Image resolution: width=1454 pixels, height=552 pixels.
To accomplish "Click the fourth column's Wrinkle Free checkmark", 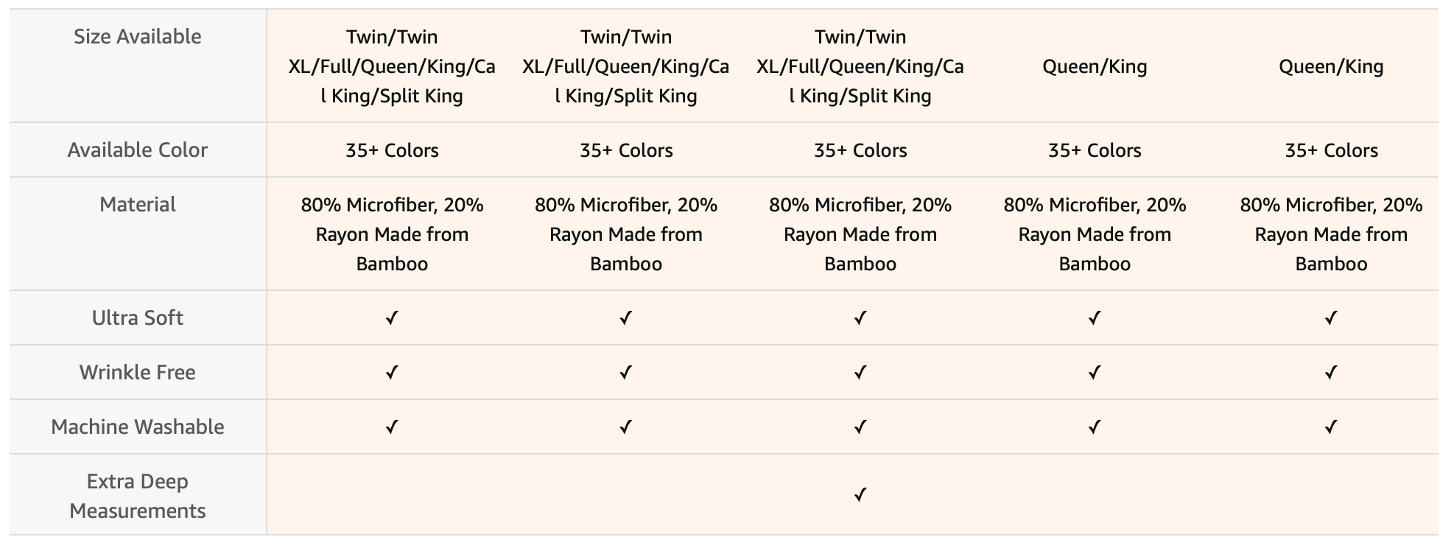I will coord(1095,372).
